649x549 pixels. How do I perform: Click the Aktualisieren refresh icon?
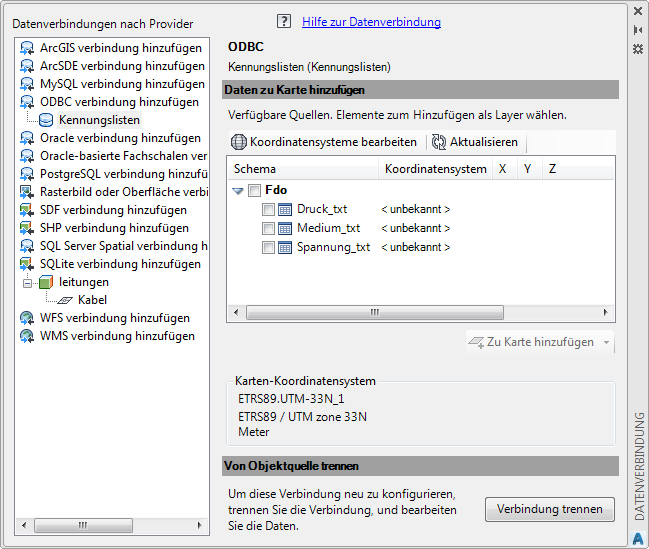pyautogui.click(x=439, y=142)
